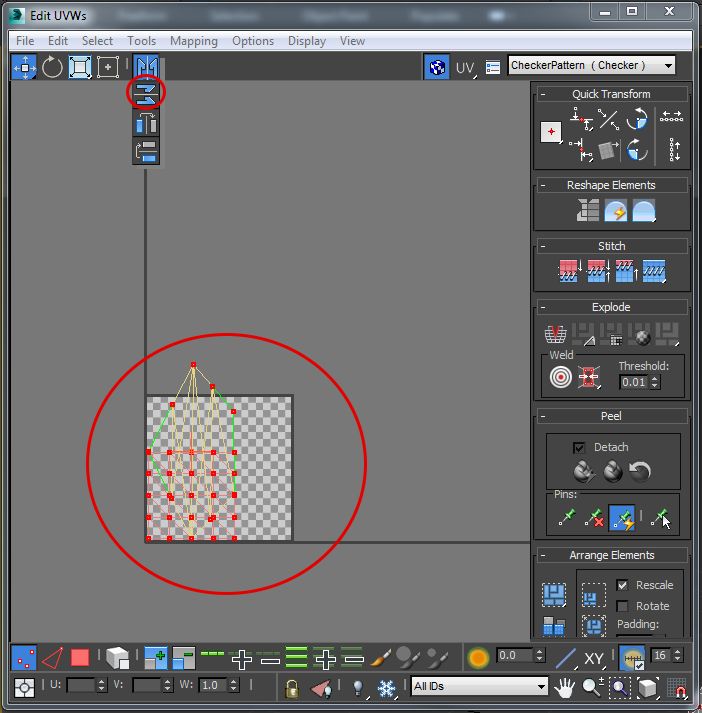Collapse the Quick Transform rollout

[x=542, y=95]
